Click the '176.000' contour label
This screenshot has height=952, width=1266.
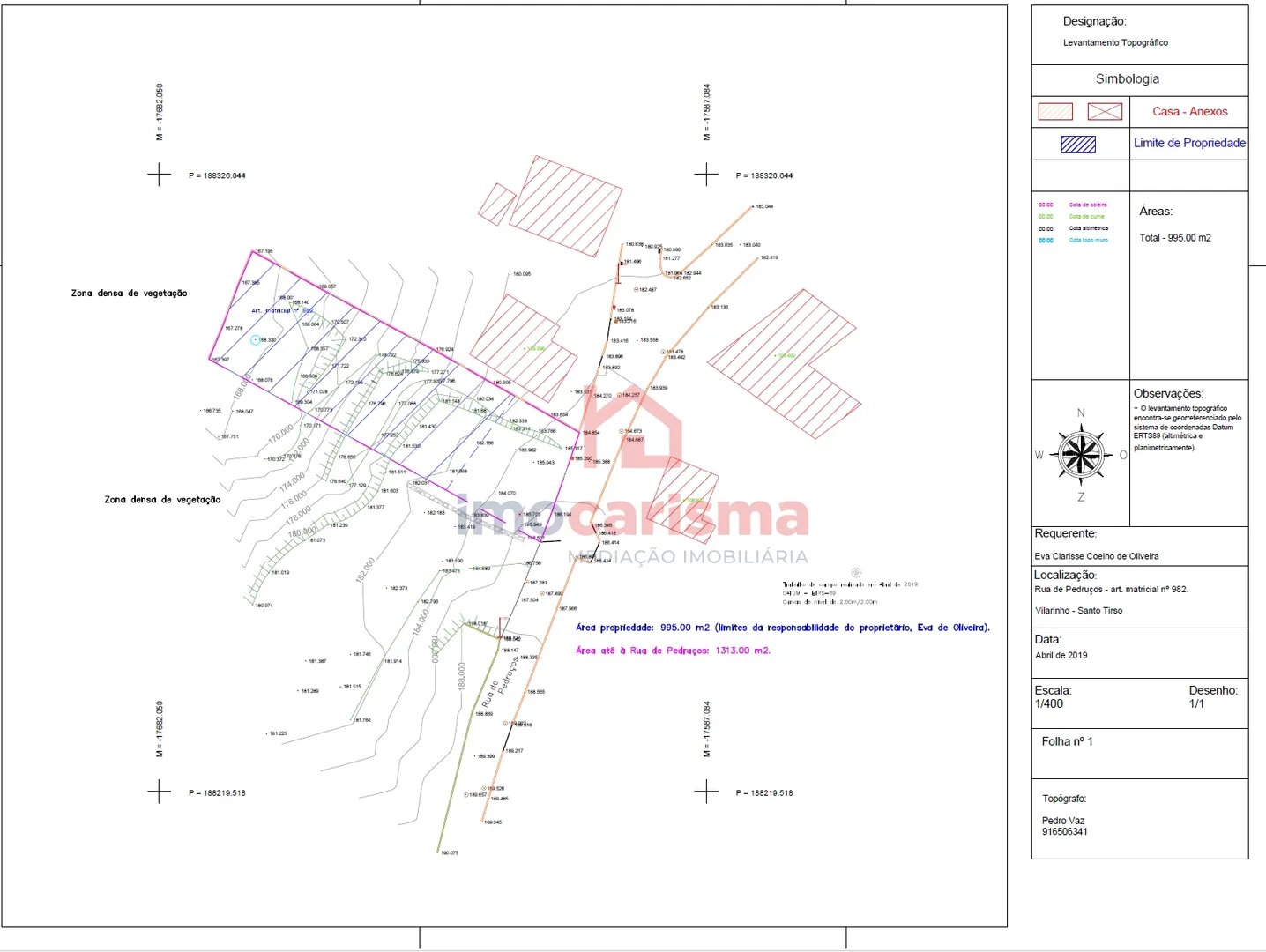(294, 501)
